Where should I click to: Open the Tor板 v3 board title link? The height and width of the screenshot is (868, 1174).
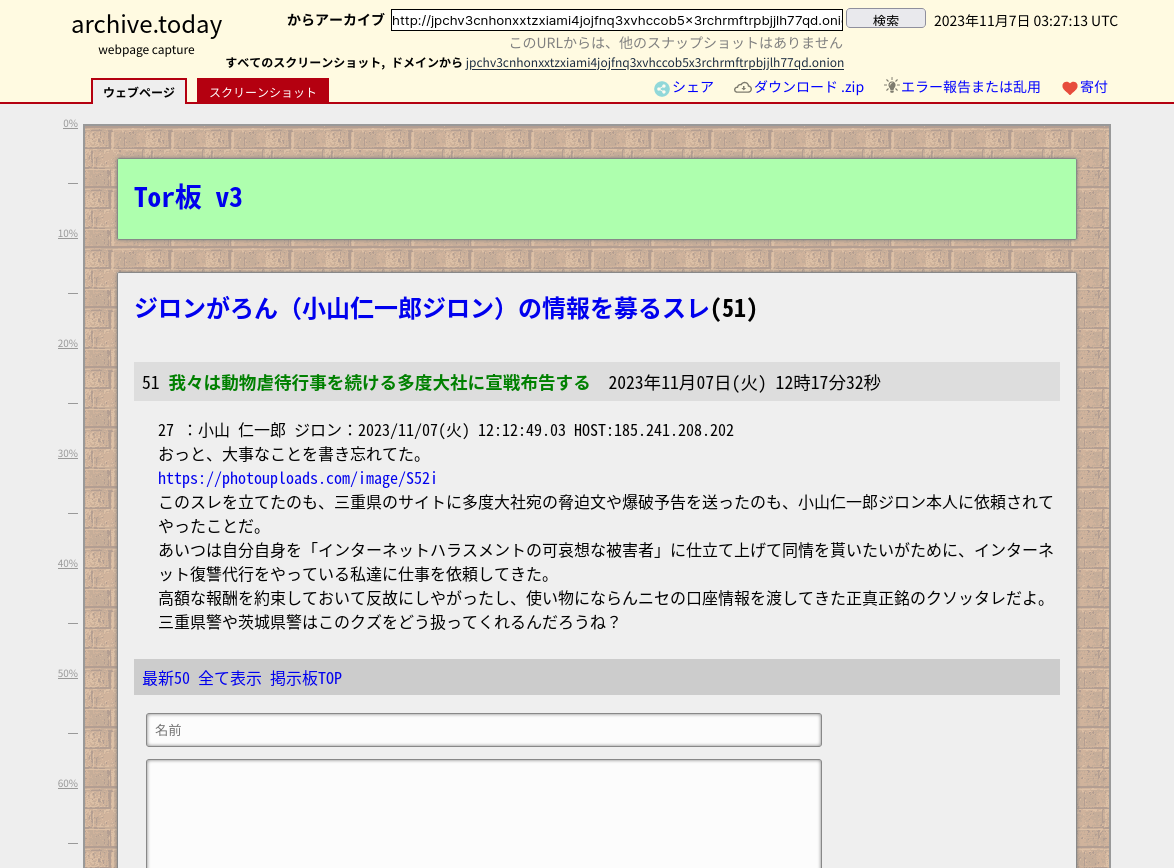(x=188, y=198)
